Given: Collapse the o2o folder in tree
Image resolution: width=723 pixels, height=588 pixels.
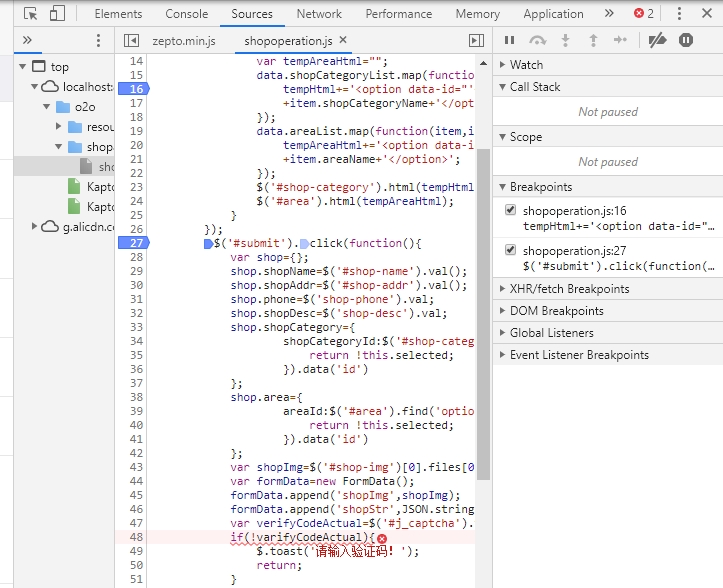Looking at the screenshot, I should click(x=46, y=107).
